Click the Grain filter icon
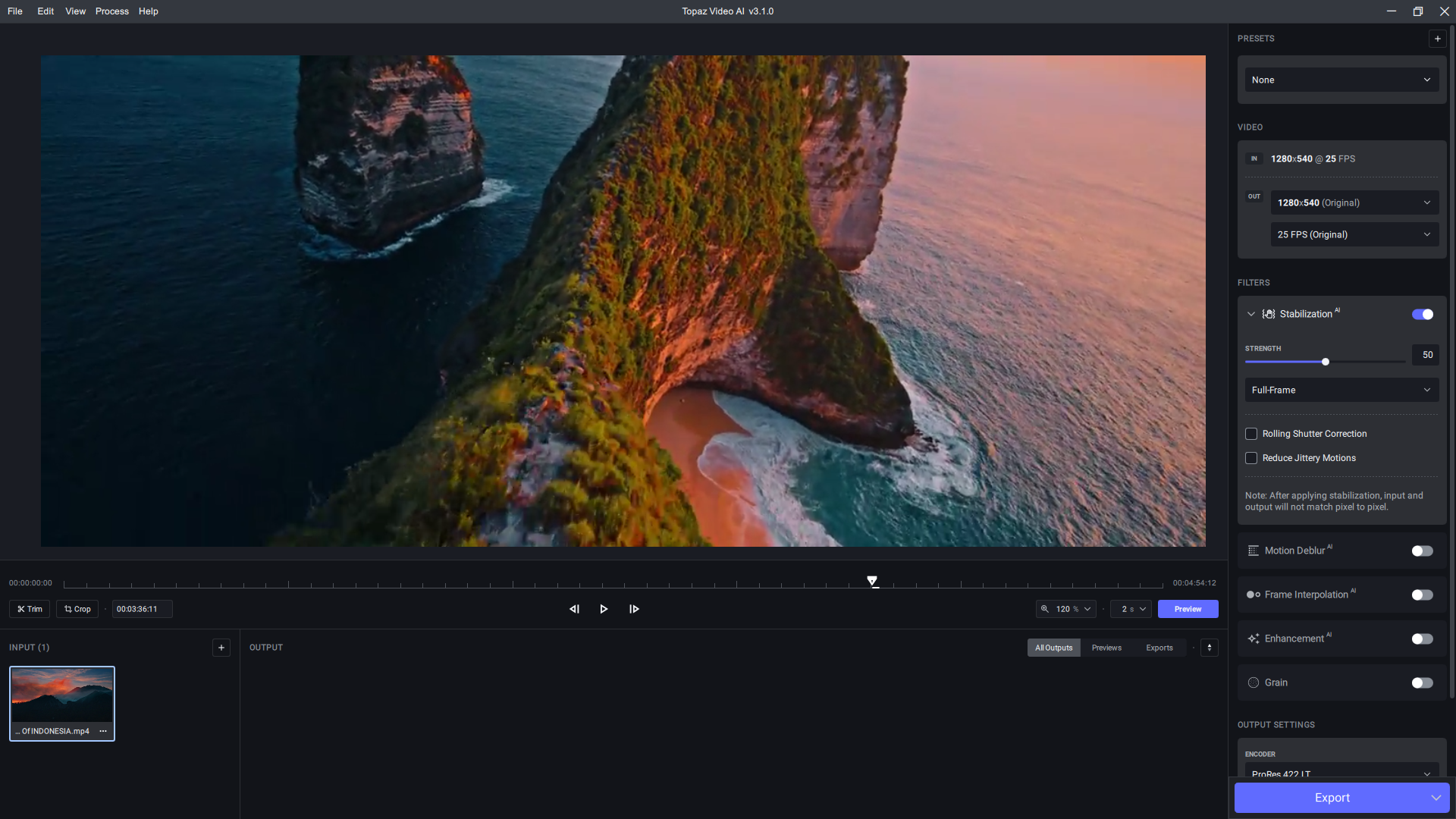The width and height of the screenshot is (1456, 819). pos(1253,682)
